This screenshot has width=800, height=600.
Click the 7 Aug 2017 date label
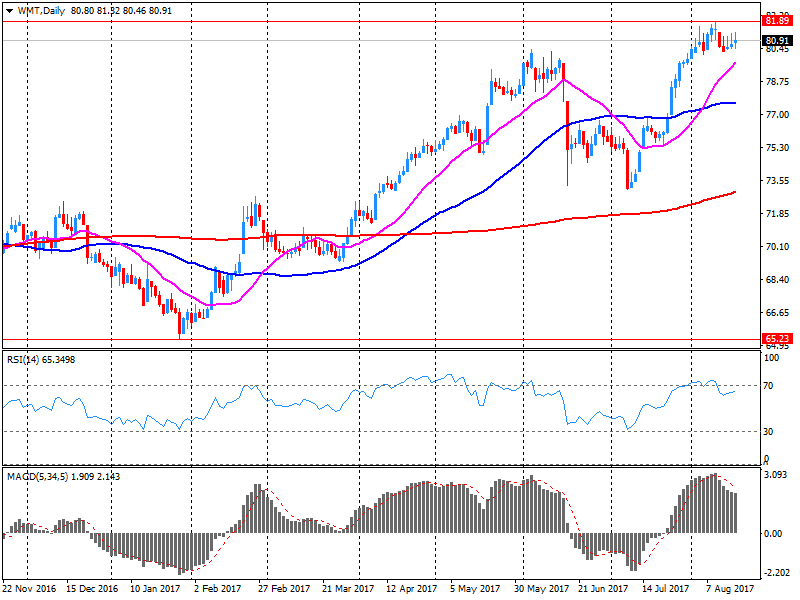730,588
